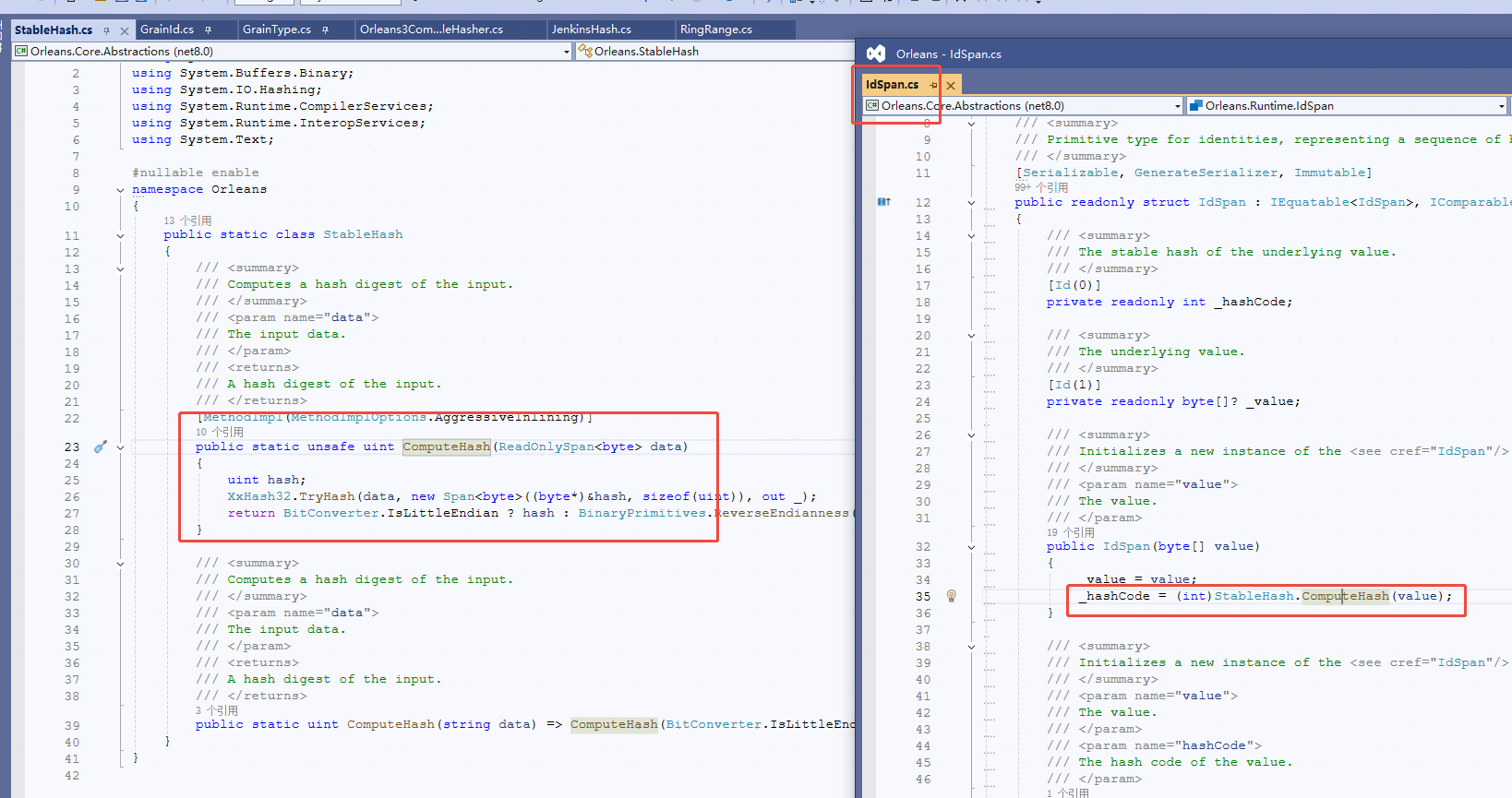Image resolution: width=1512 pixels, height=798 pixels.
Task: Click the ComputeHash method name on line 23
Action: [x=447, y=447]
